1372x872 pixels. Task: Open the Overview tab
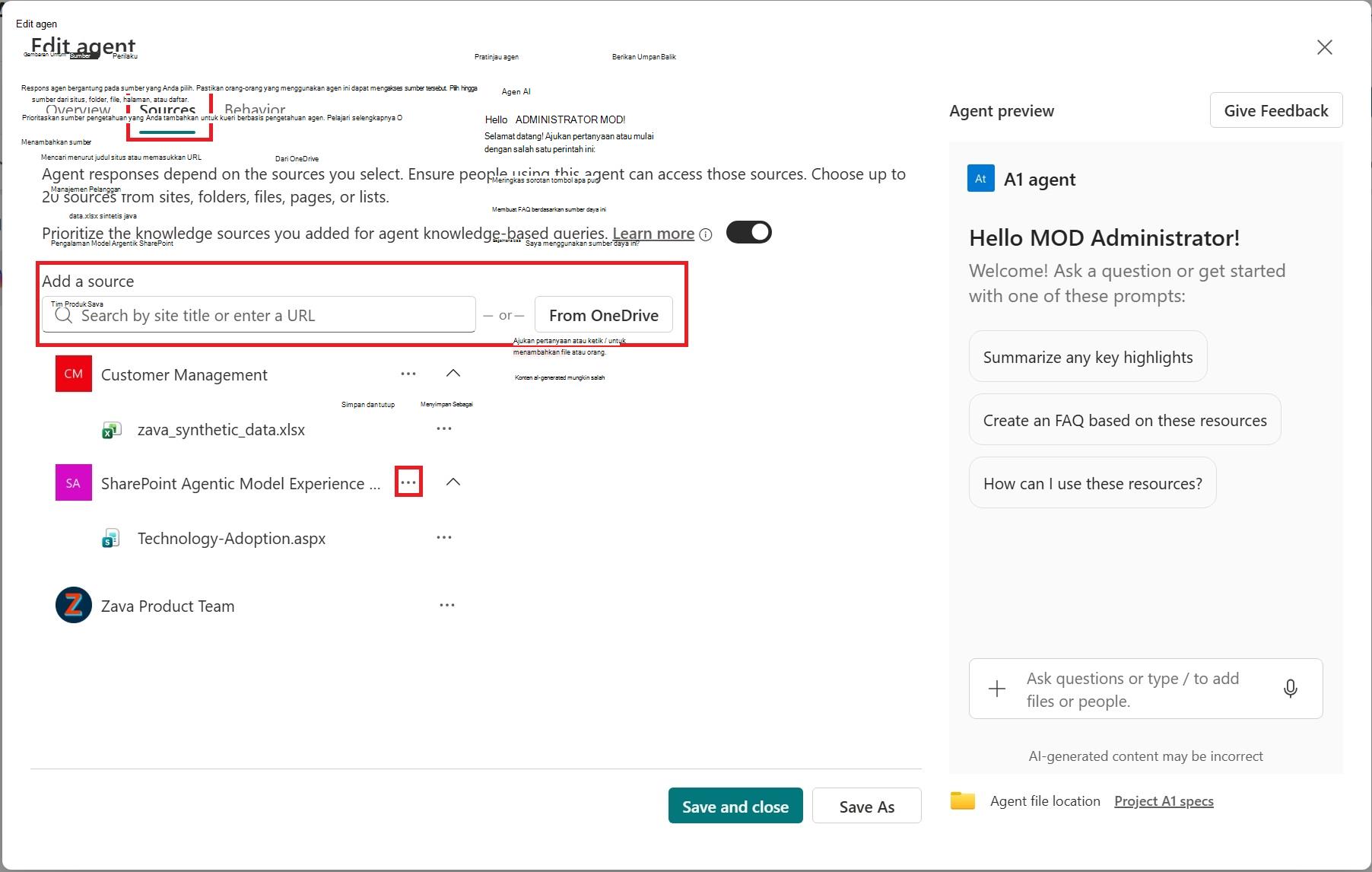pos(78,111)
